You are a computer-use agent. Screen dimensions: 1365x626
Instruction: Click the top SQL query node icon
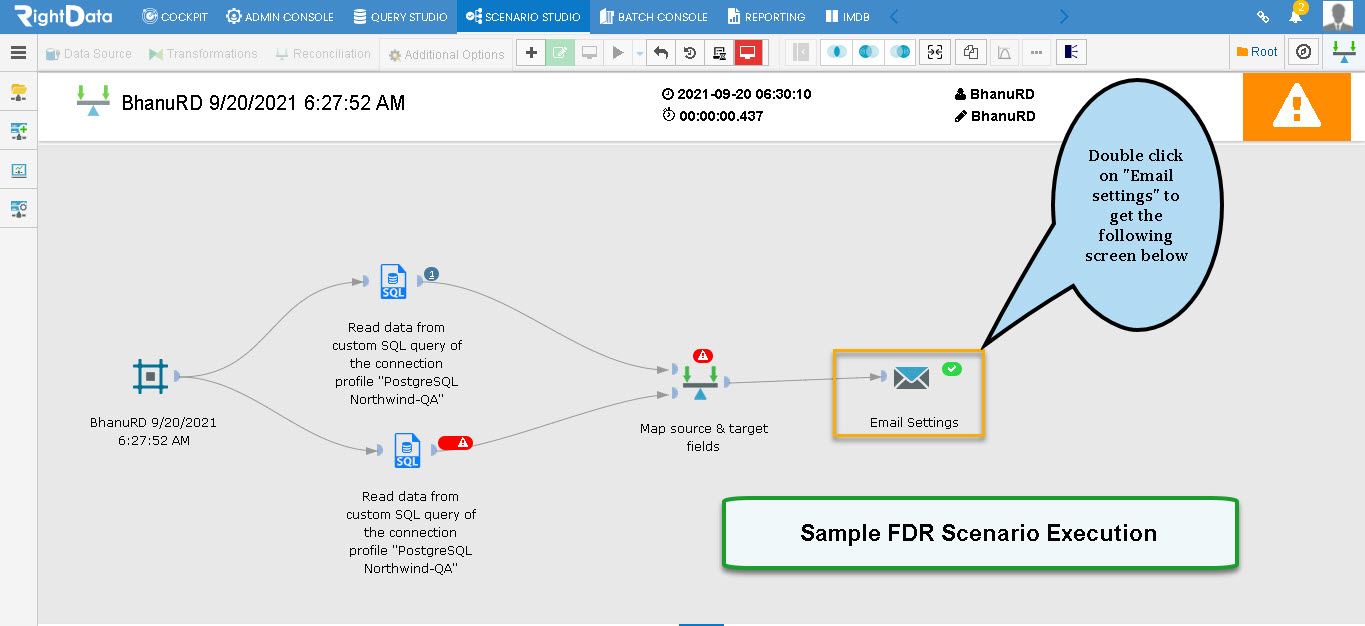click(394, 281)
